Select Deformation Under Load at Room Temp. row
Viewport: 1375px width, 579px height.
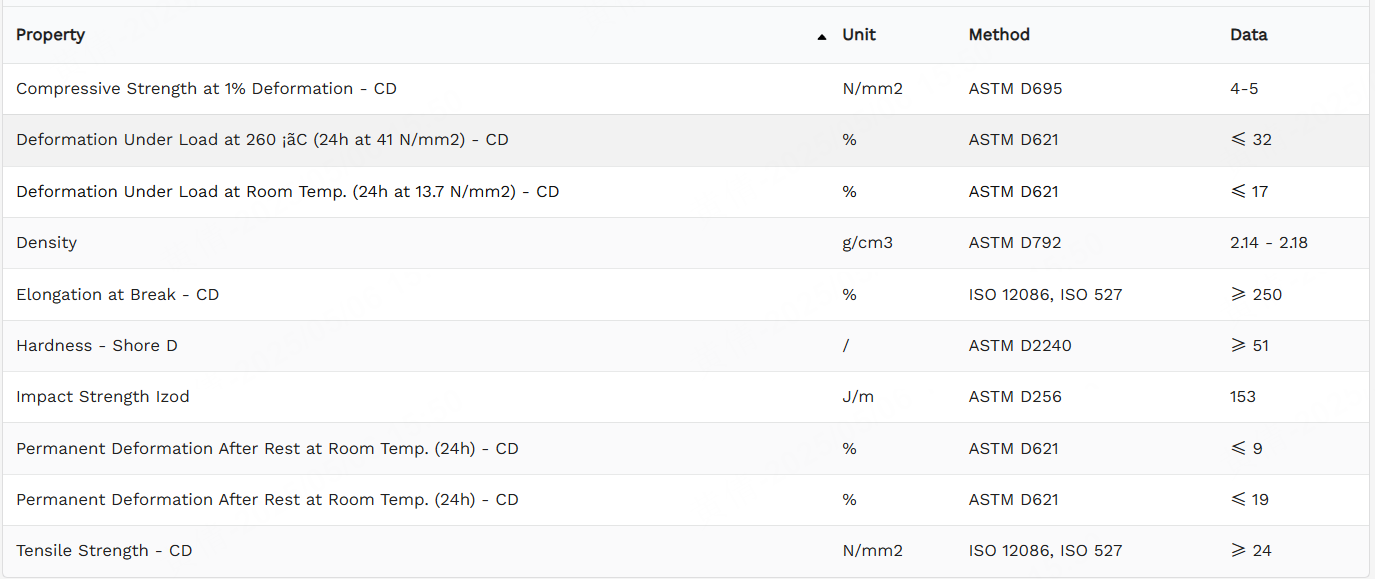tap(686, 192)
